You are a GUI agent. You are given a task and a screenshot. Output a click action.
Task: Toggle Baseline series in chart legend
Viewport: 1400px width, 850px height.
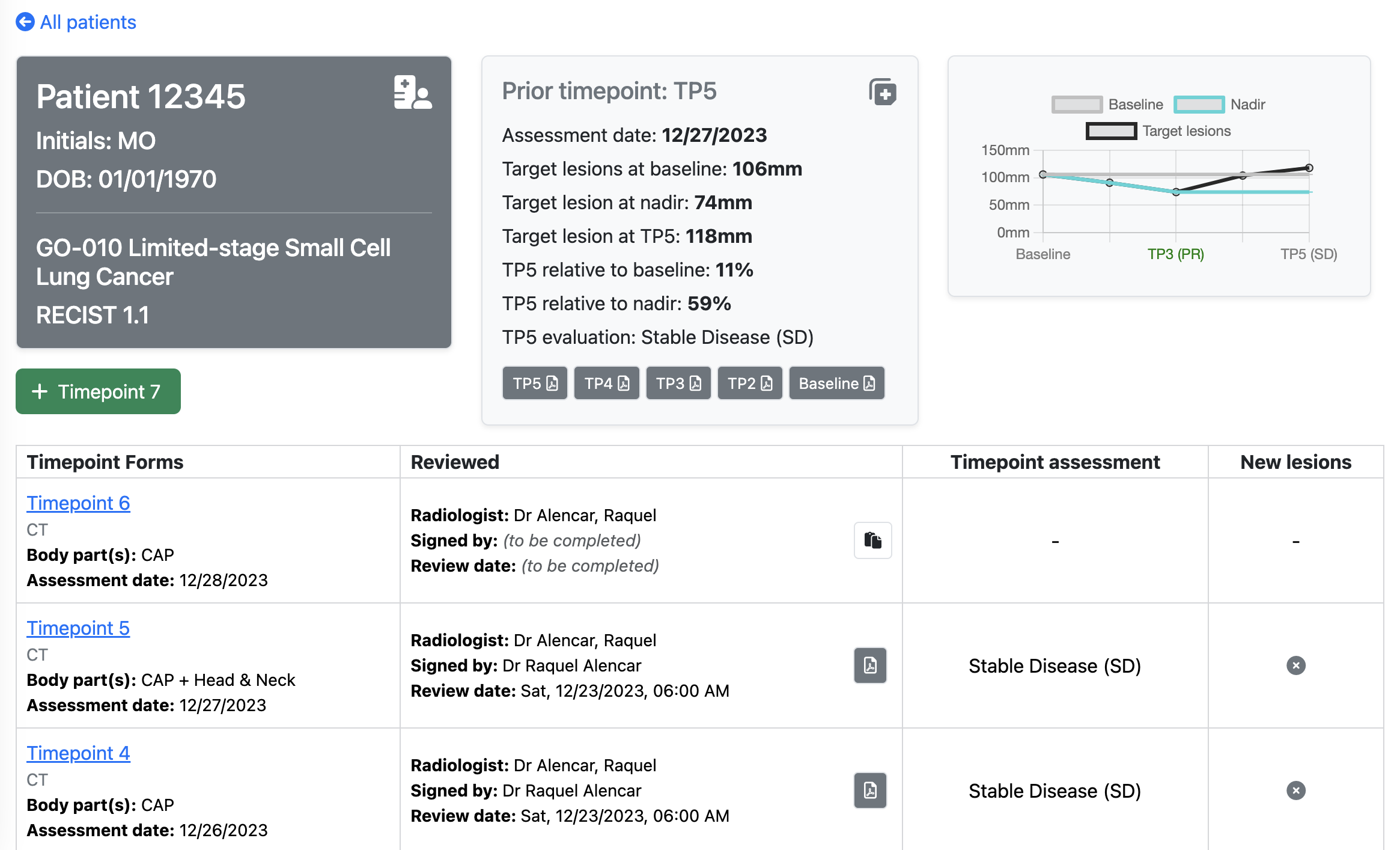(1077, 105)
